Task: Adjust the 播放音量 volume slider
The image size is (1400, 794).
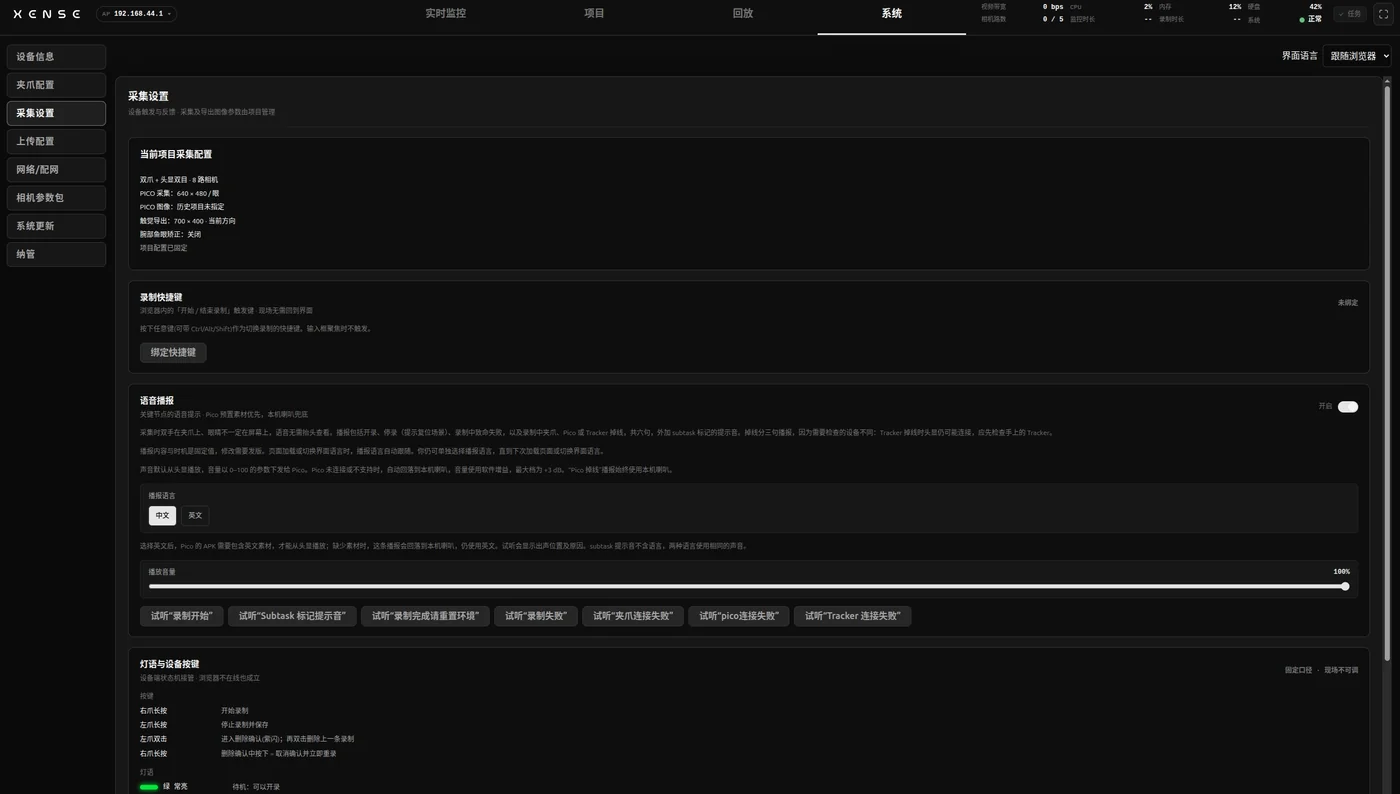Action: (749, 586)
